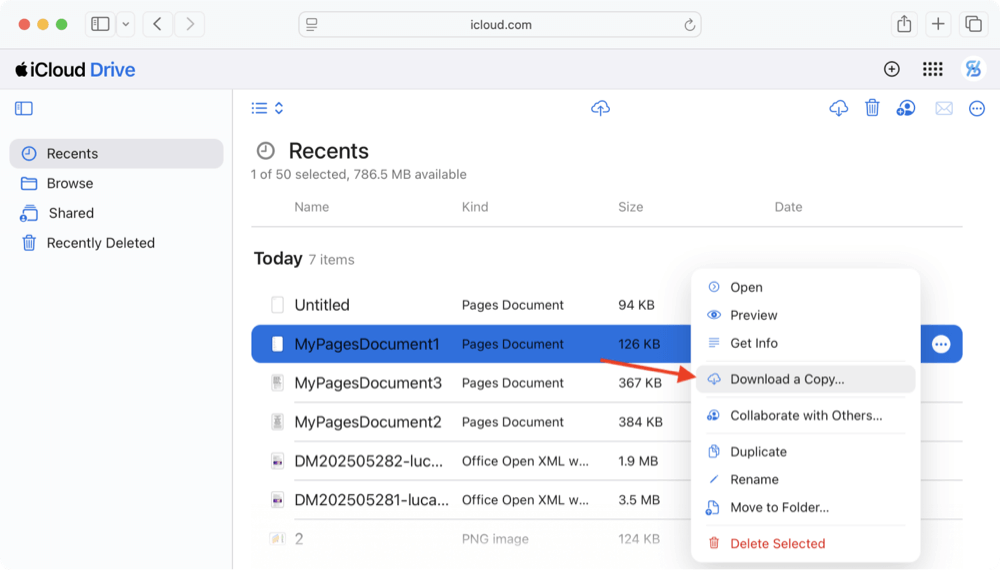Sort by the Date column header
1000x570 pixels.
coord(788,207)
